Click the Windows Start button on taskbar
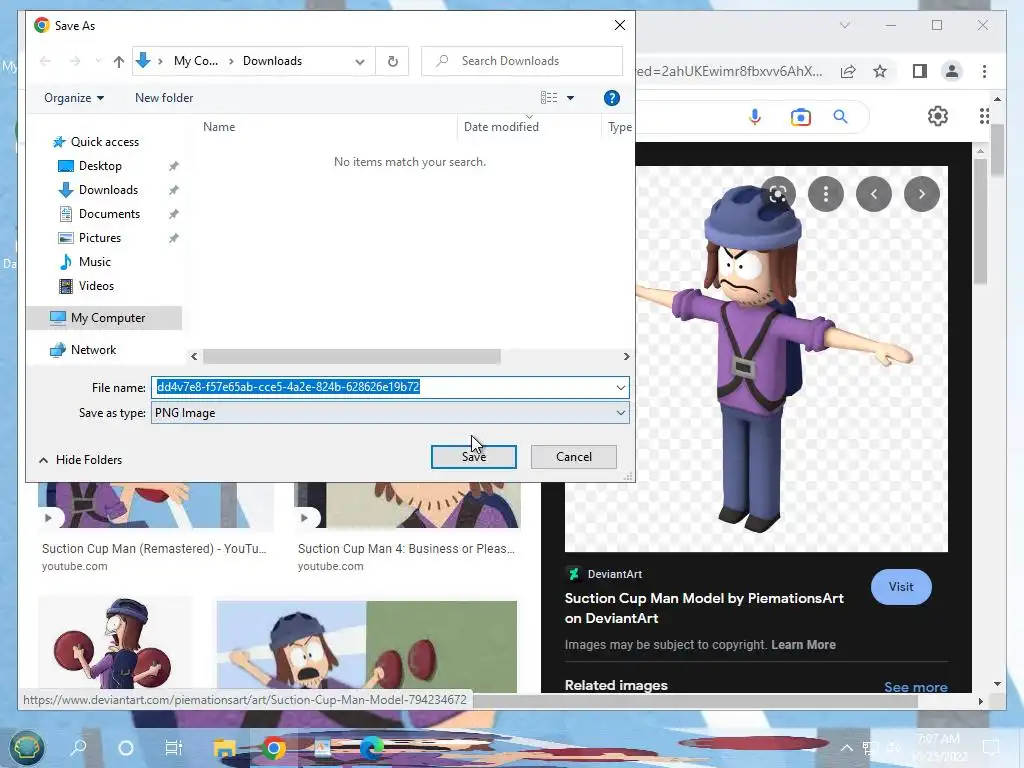 [26, 748]
